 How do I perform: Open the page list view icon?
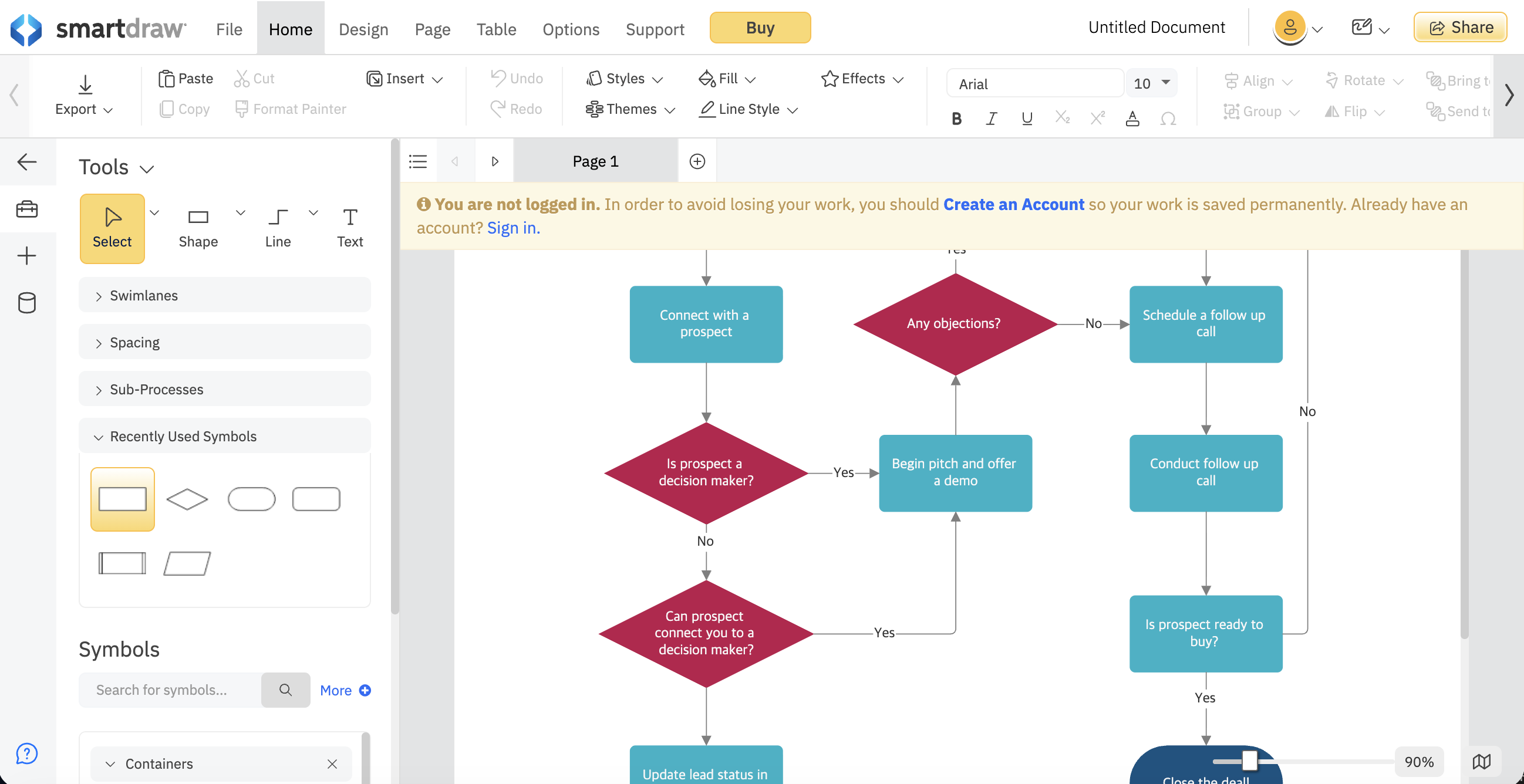click(417, 161)
